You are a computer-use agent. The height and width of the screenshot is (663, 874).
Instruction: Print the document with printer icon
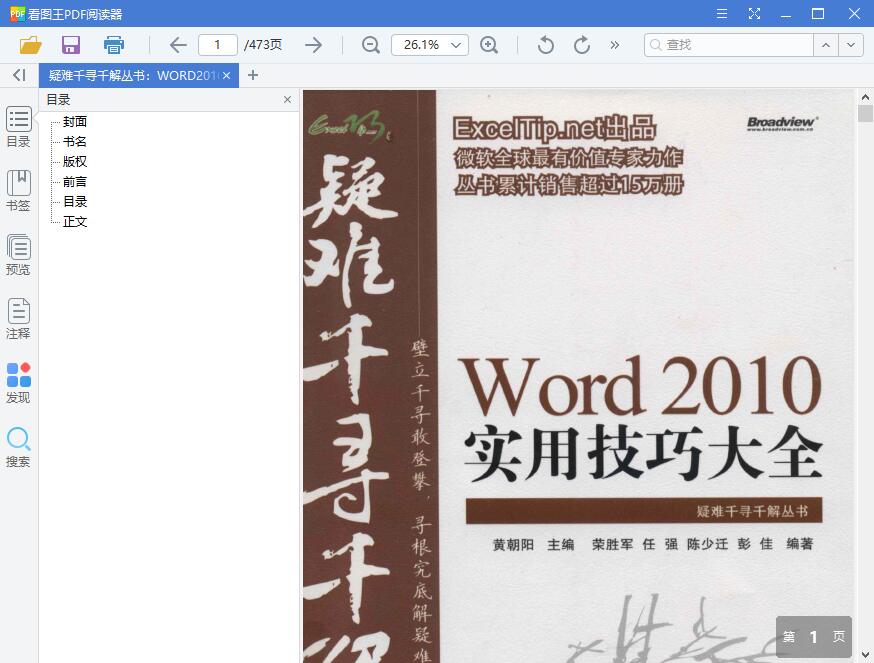point(114,45)
